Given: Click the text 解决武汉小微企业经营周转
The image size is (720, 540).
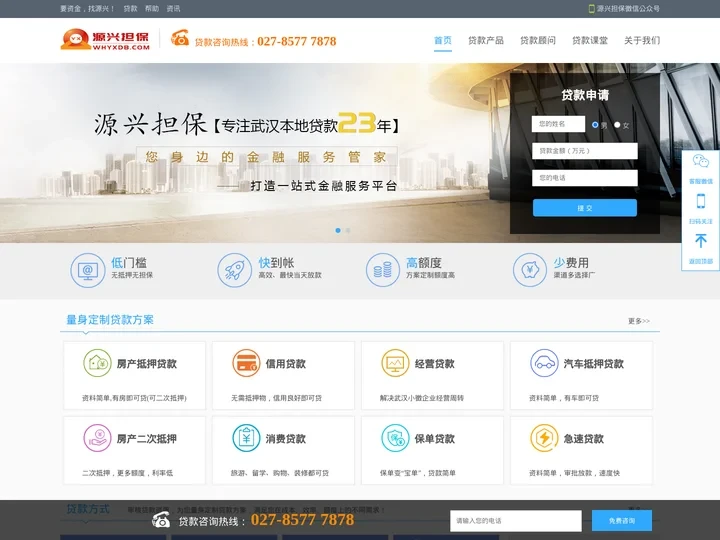Looking at the screenshot, I should [x=422, y=398].
